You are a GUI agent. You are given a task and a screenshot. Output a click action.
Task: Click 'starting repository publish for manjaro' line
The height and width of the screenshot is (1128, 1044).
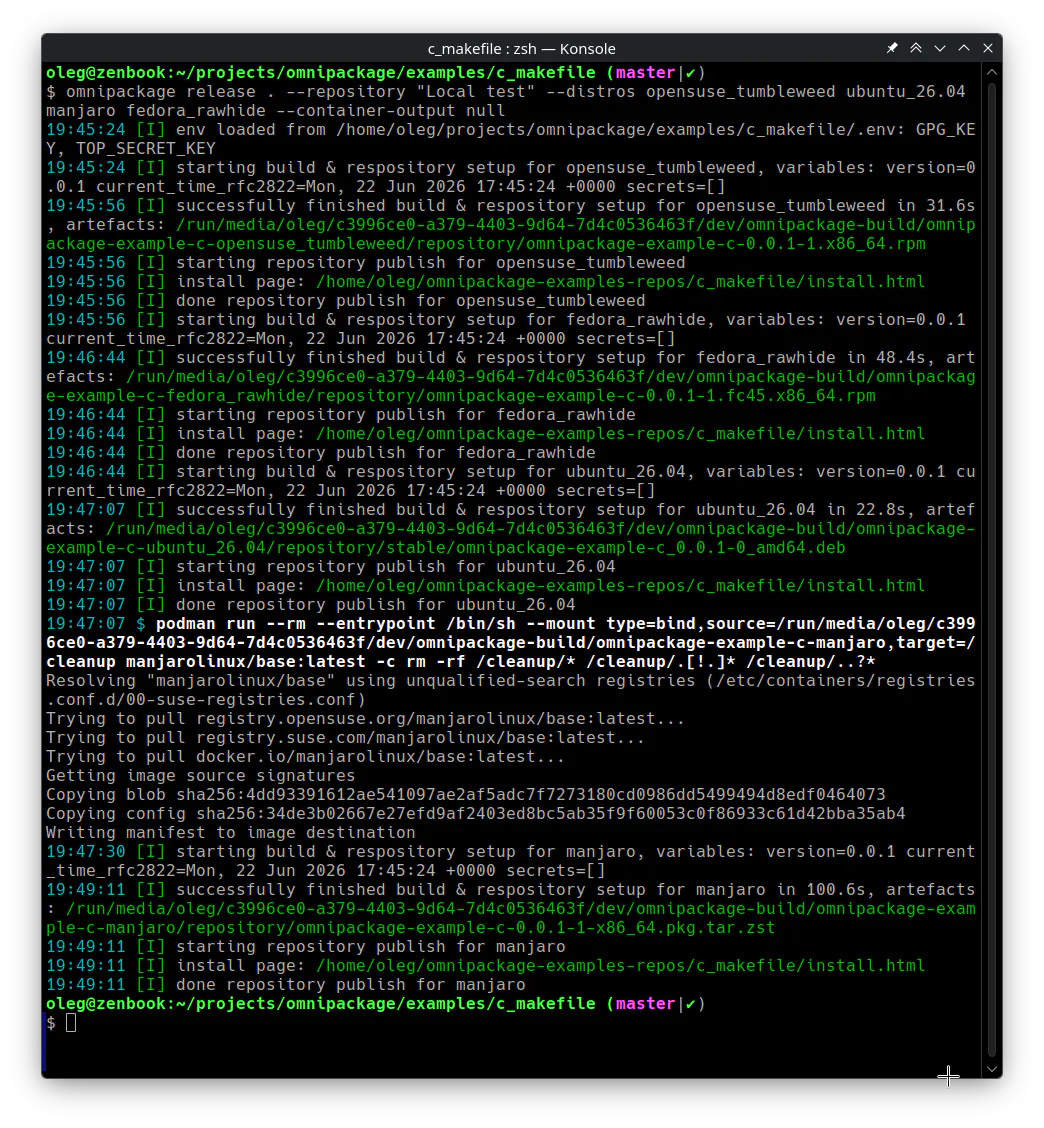(306, 947)
